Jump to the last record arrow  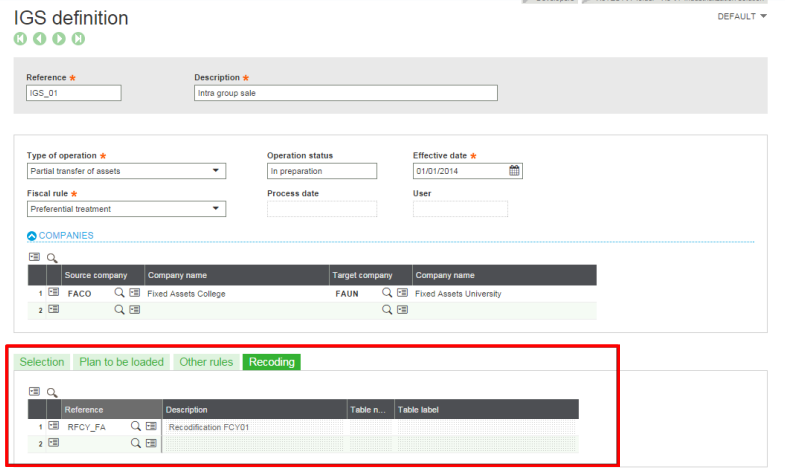coord(78,39)
